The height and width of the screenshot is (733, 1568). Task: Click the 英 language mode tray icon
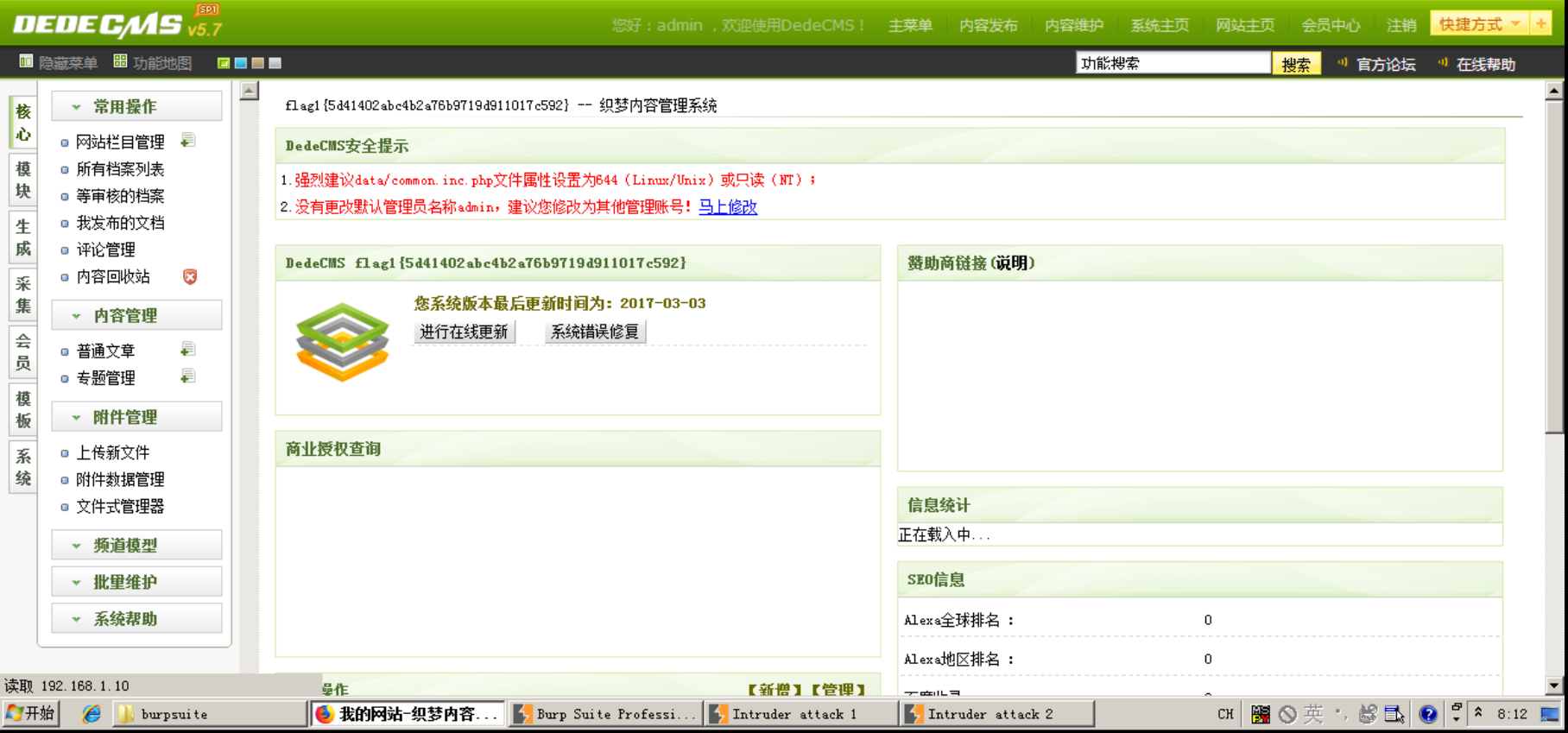coord(1313,714)
